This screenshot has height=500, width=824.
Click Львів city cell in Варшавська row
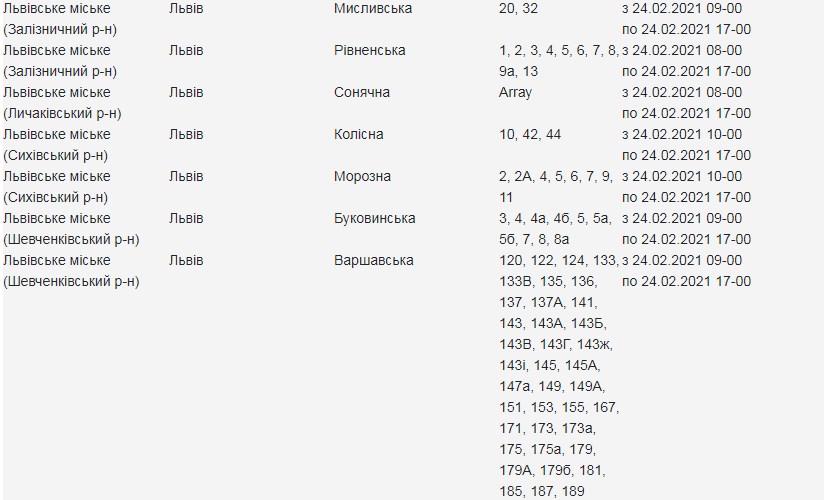[186, 260]
